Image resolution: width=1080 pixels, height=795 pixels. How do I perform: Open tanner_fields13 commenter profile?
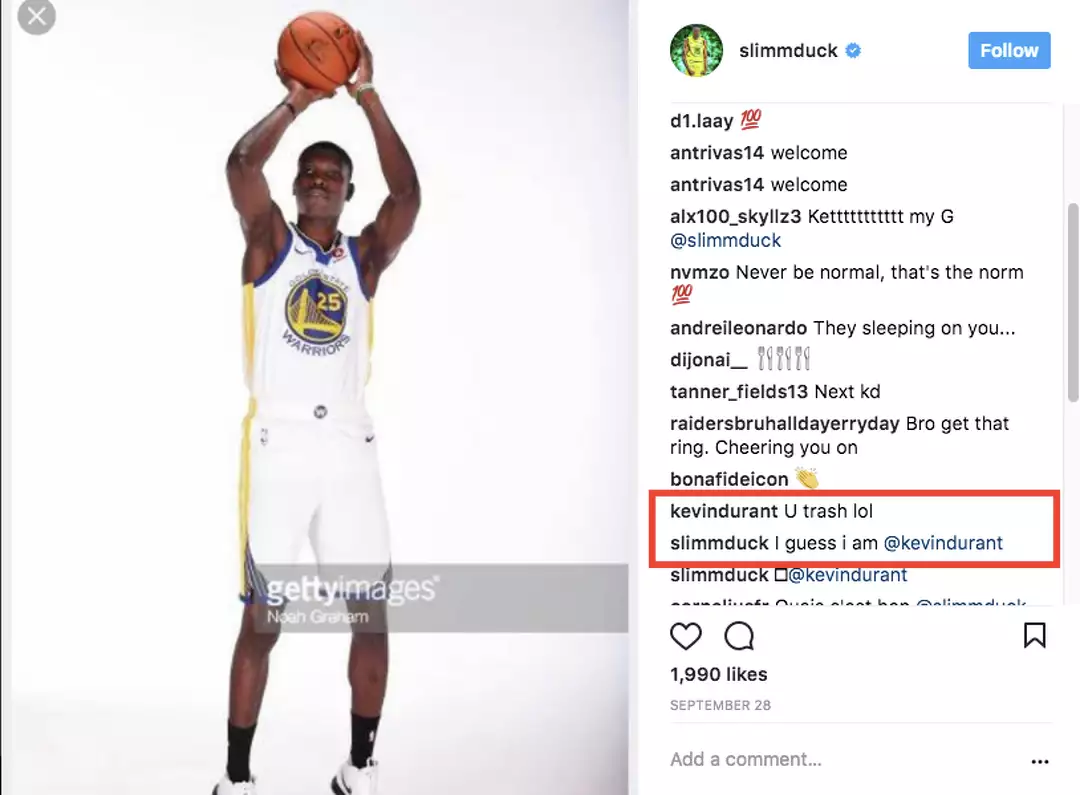pos(739,391)
